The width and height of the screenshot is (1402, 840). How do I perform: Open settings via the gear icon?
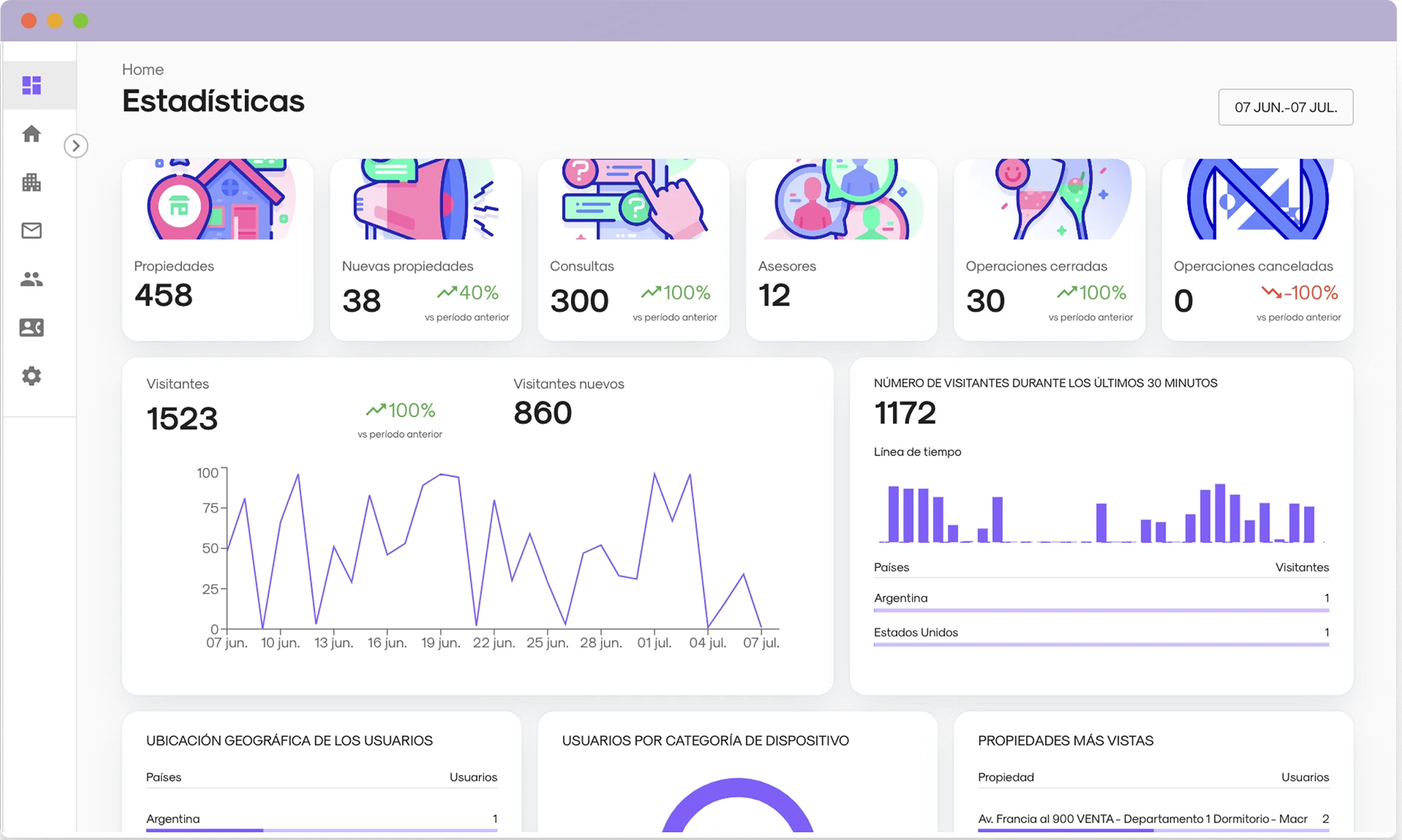click(x=31, y=376)
